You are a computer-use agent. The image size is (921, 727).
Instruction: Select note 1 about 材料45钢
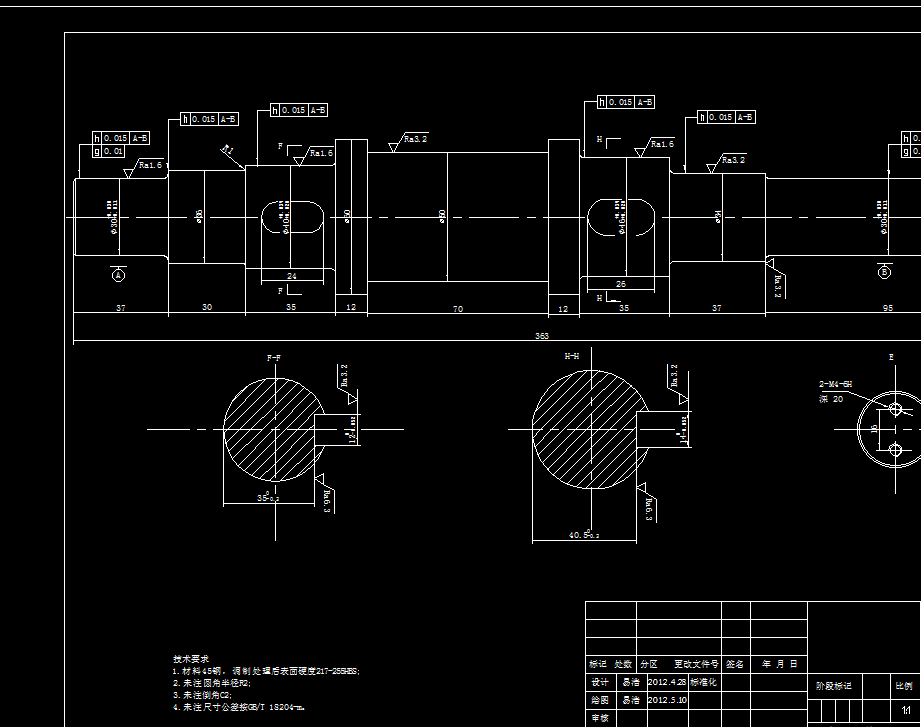tap(266, 671)
